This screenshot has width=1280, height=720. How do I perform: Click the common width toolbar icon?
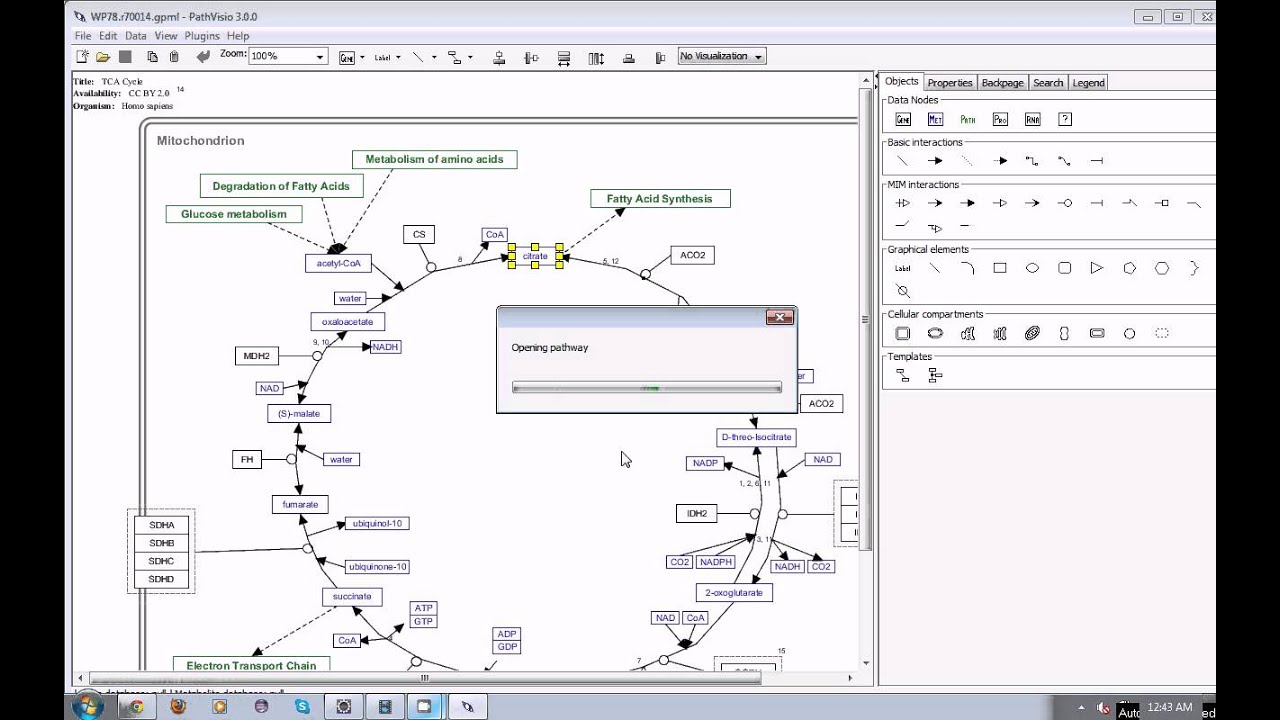point(564,58)
